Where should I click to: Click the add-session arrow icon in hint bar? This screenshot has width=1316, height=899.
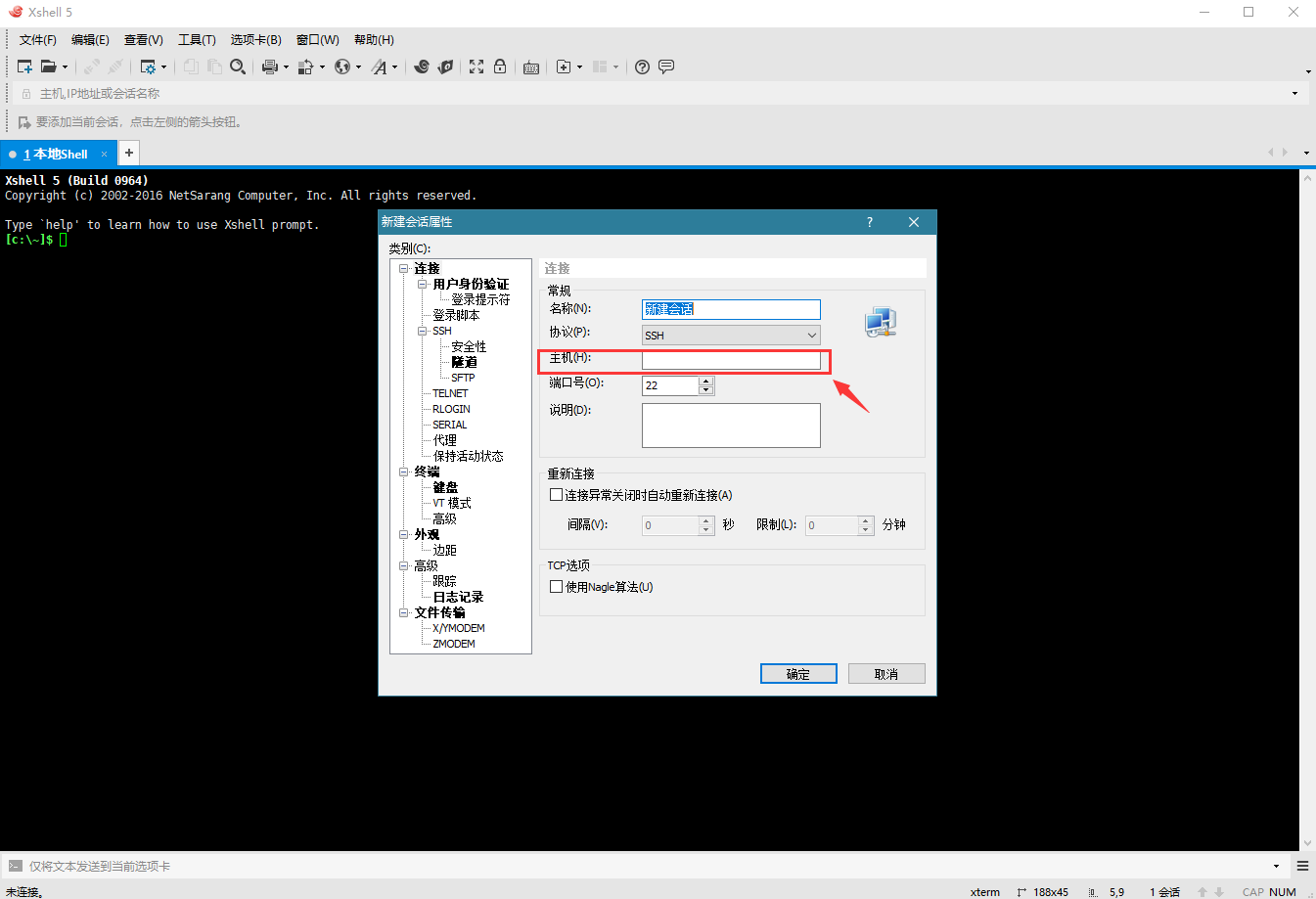(x=24, y=122)
